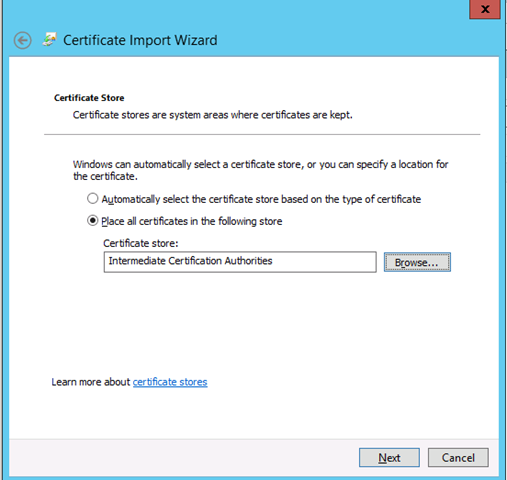The image size is (507, 480).
Task: Click the description about certificate stores being kept
Action: pyautogui.click(x=212, y=115)
